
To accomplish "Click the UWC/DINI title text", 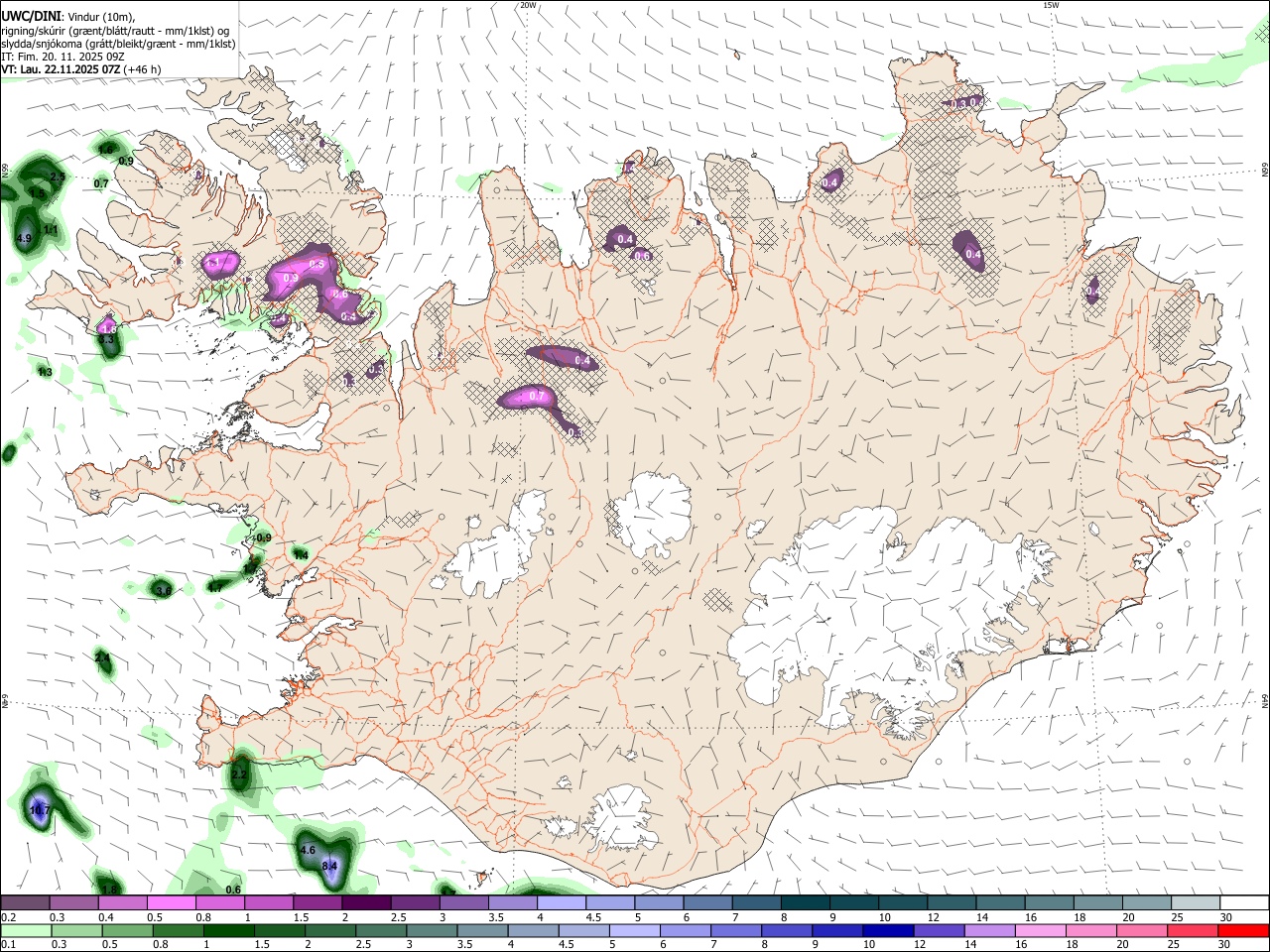I will [30, 15].
